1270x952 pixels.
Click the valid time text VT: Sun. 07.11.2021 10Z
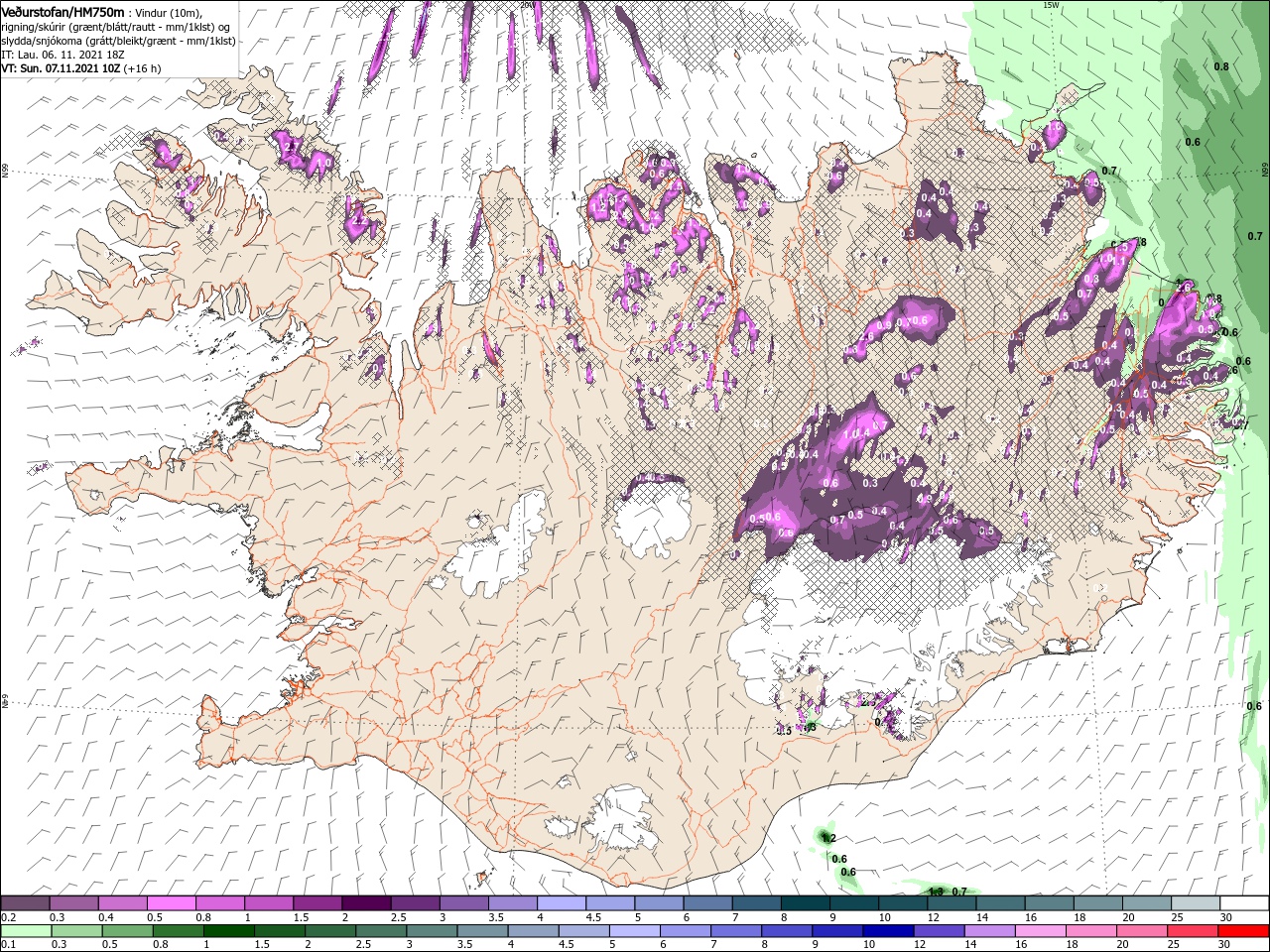pyautogui.click(x=62, y=68)
